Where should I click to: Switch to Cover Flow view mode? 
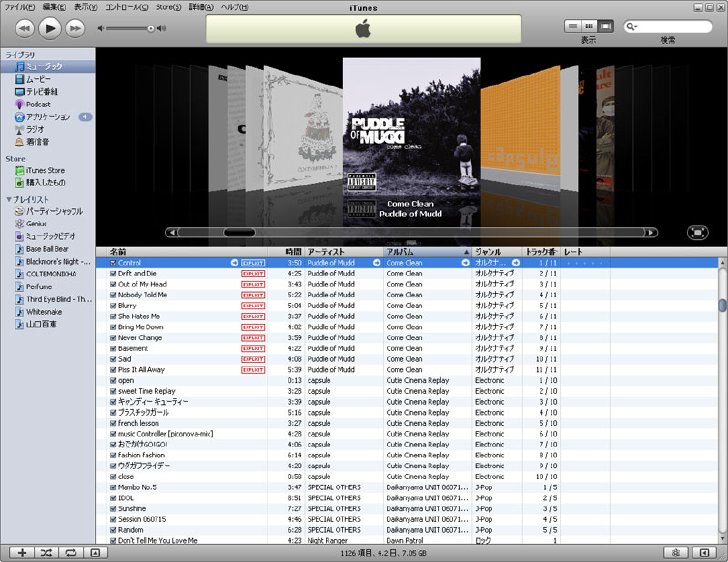605,26
